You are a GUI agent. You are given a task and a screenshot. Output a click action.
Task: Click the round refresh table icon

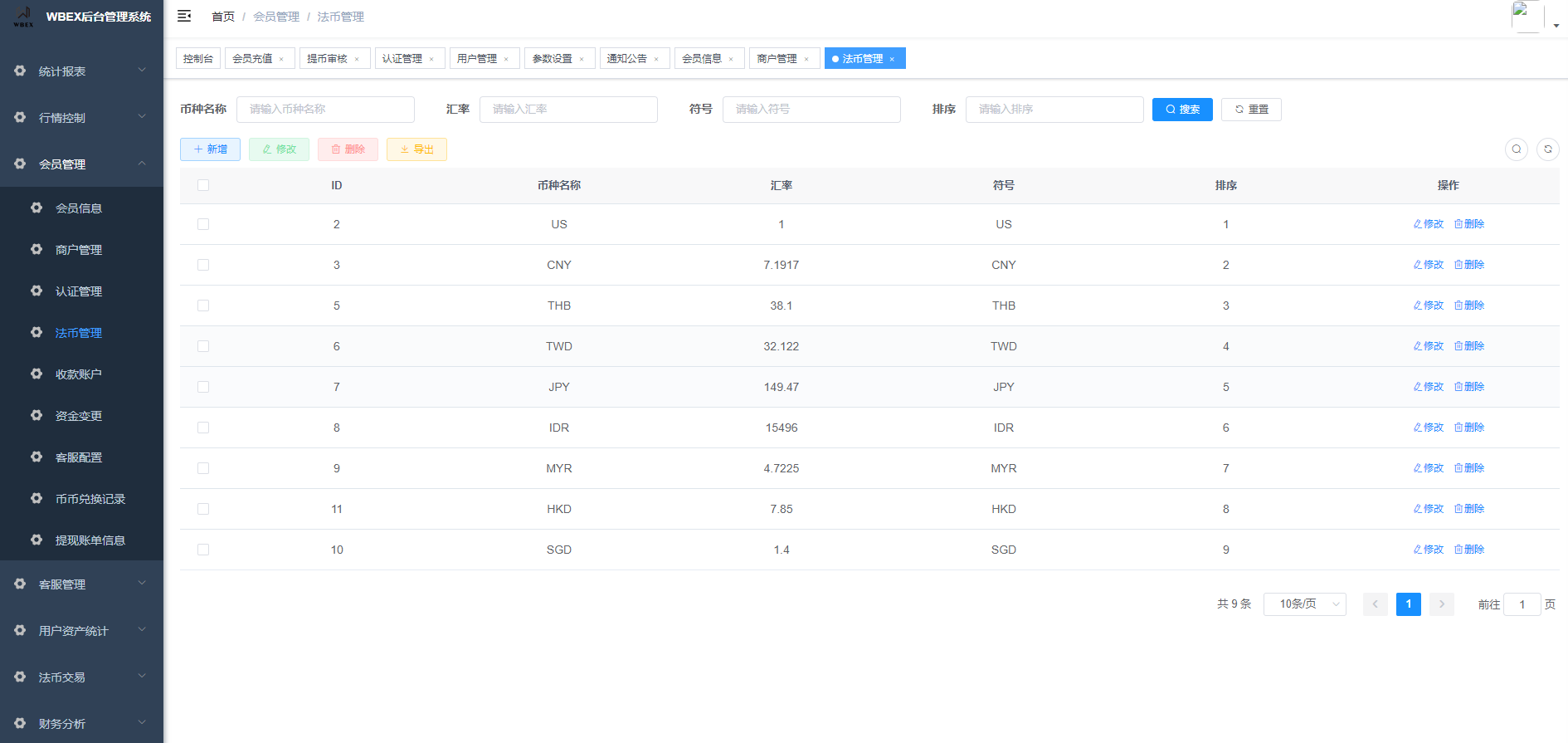pos(1547,149)
